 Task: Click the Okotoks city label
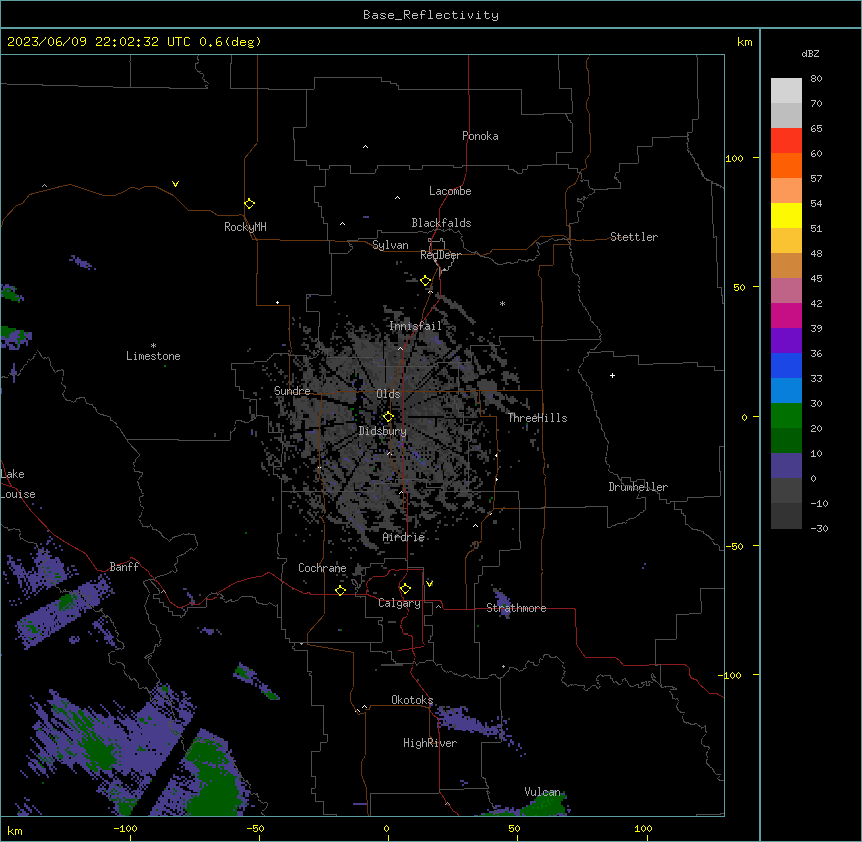pyautogui.click(x=412, y=700)
